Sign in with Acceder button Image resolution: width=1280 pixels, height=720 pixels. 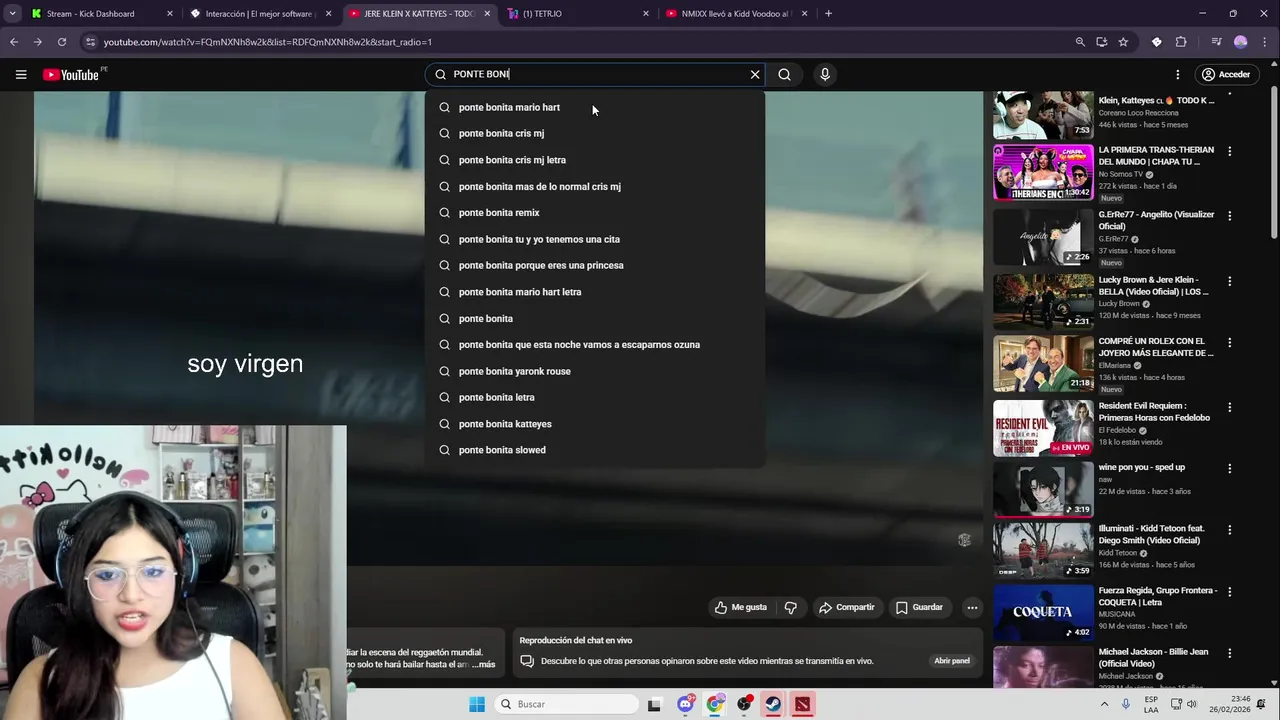tap(1226, 74)
